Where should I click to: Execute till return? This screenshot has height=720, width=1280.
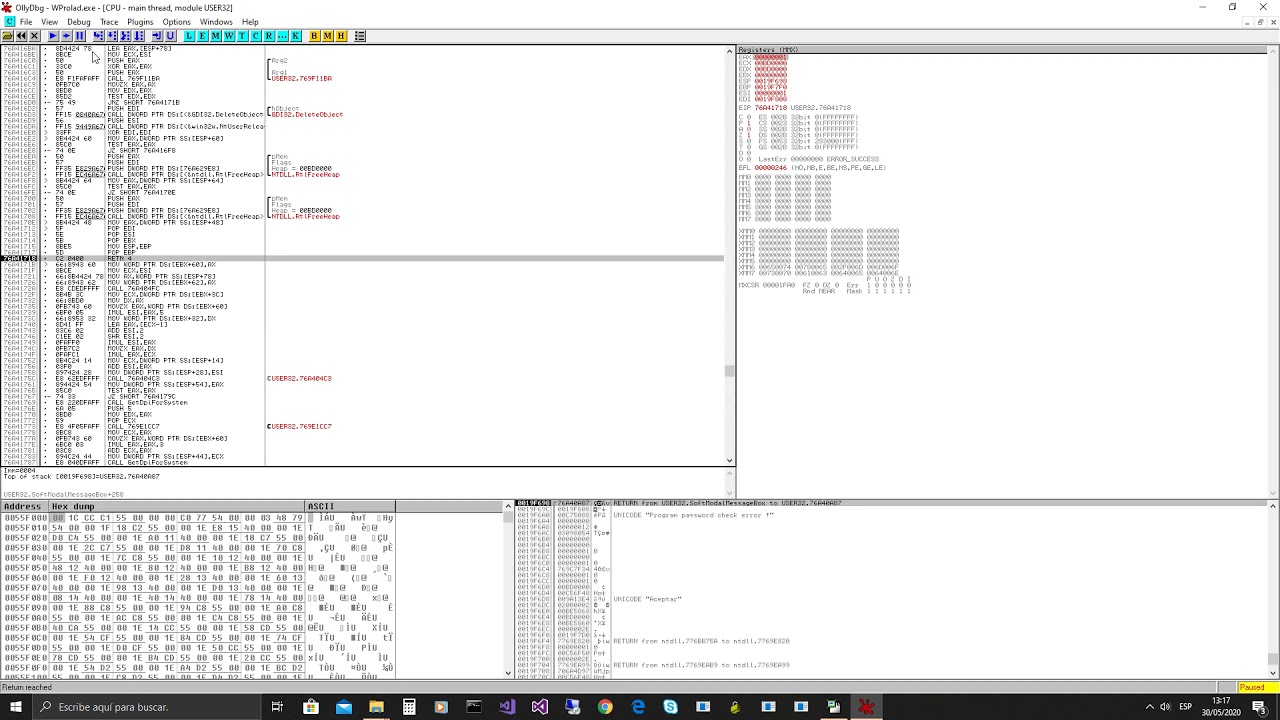157,36
